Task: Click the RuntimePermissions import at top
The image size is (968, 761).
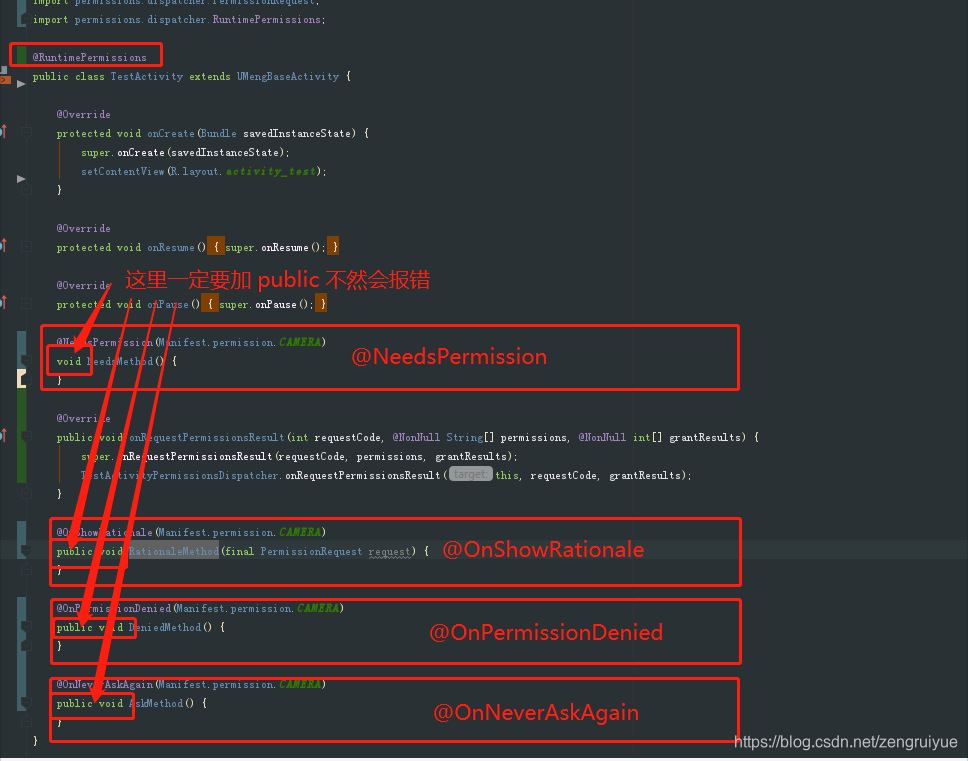Action: 267,20
